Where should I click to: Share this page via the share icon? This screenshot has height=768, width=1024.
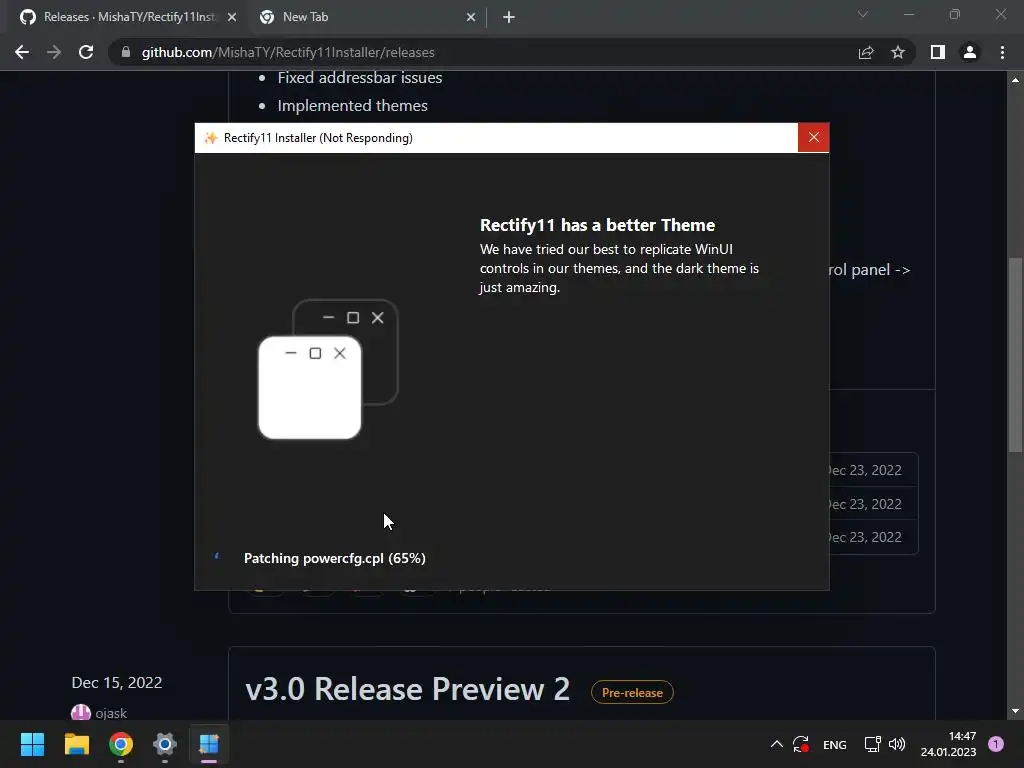pos(866,52)
